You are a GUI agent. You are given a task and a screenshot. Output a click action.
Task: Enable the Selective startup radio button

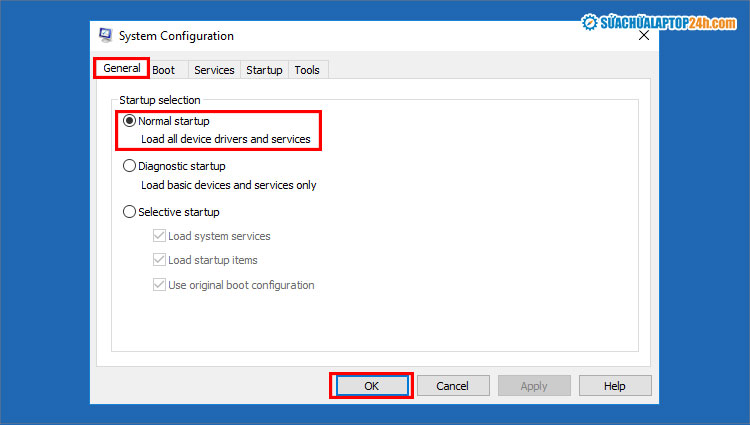pyautogui.click(x=130, y=212)
